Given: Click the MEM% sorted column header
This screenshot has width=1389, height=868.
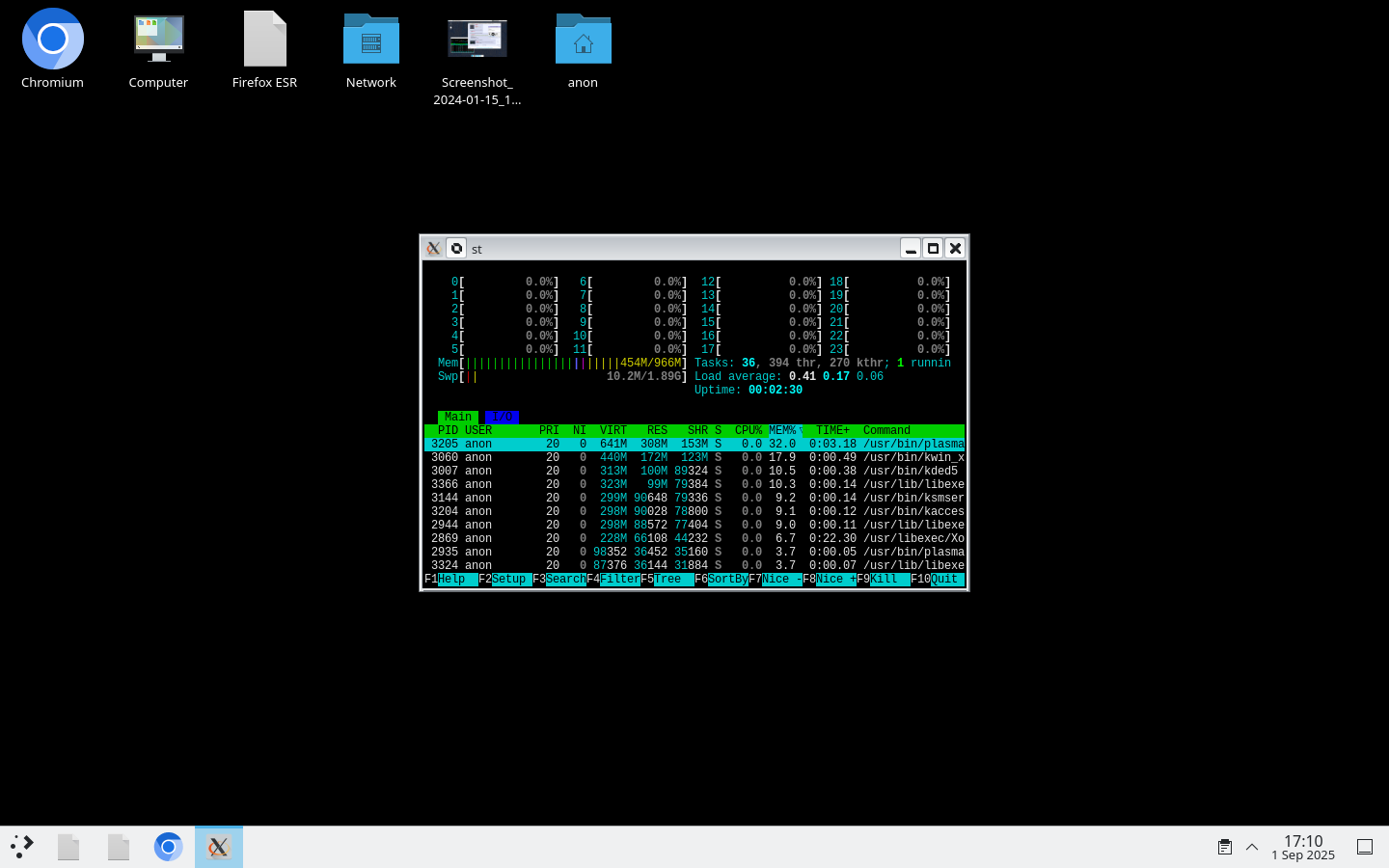Looking at the screenshot, I should click(782, 430).
